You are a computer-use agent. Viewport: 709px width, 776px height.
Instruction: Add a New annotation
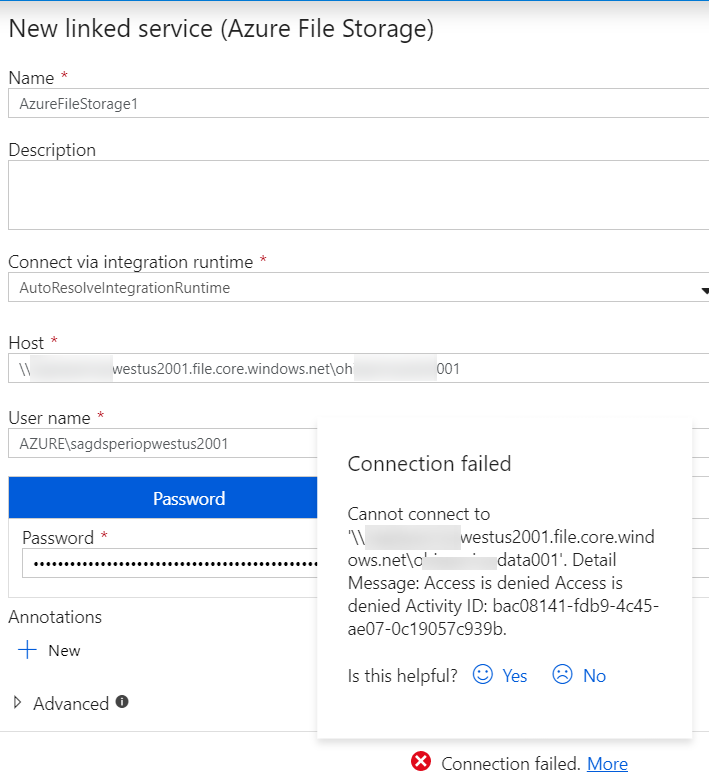pyautogui.click(x=49, y=650)
